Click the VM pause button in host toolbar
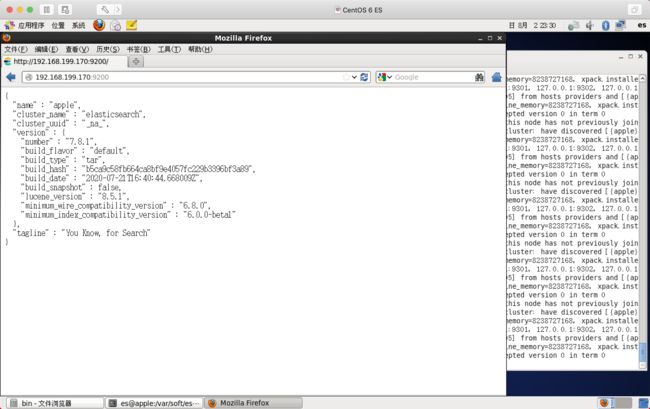The height and width of the screenshot is (409, 650). (x=47, y=10)
